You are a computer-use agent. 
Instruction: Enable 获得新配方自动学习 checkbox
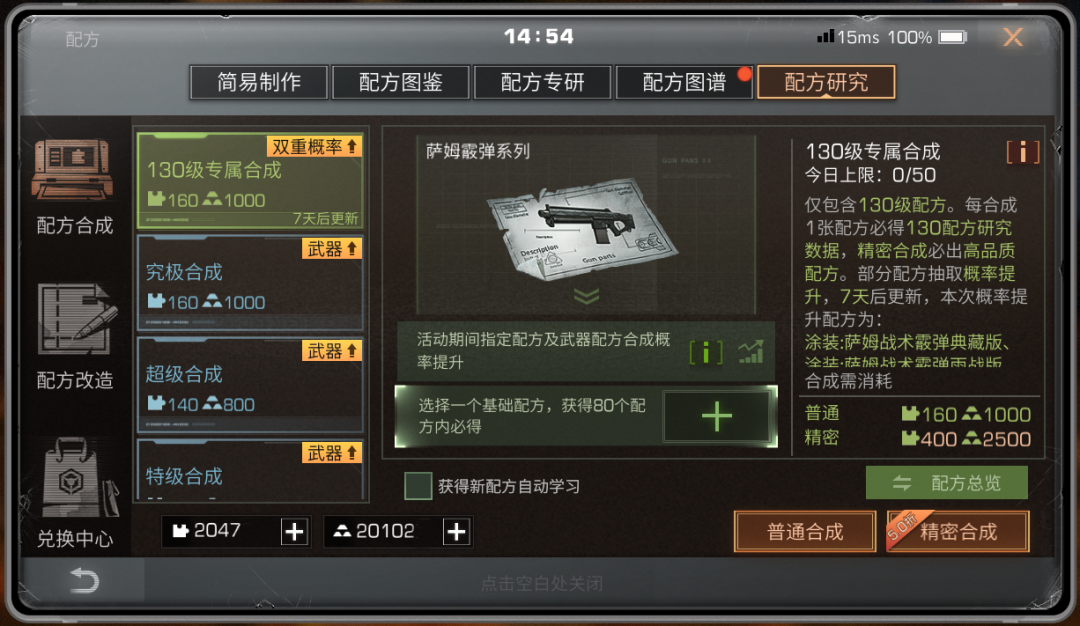click(x=418, y=486)
